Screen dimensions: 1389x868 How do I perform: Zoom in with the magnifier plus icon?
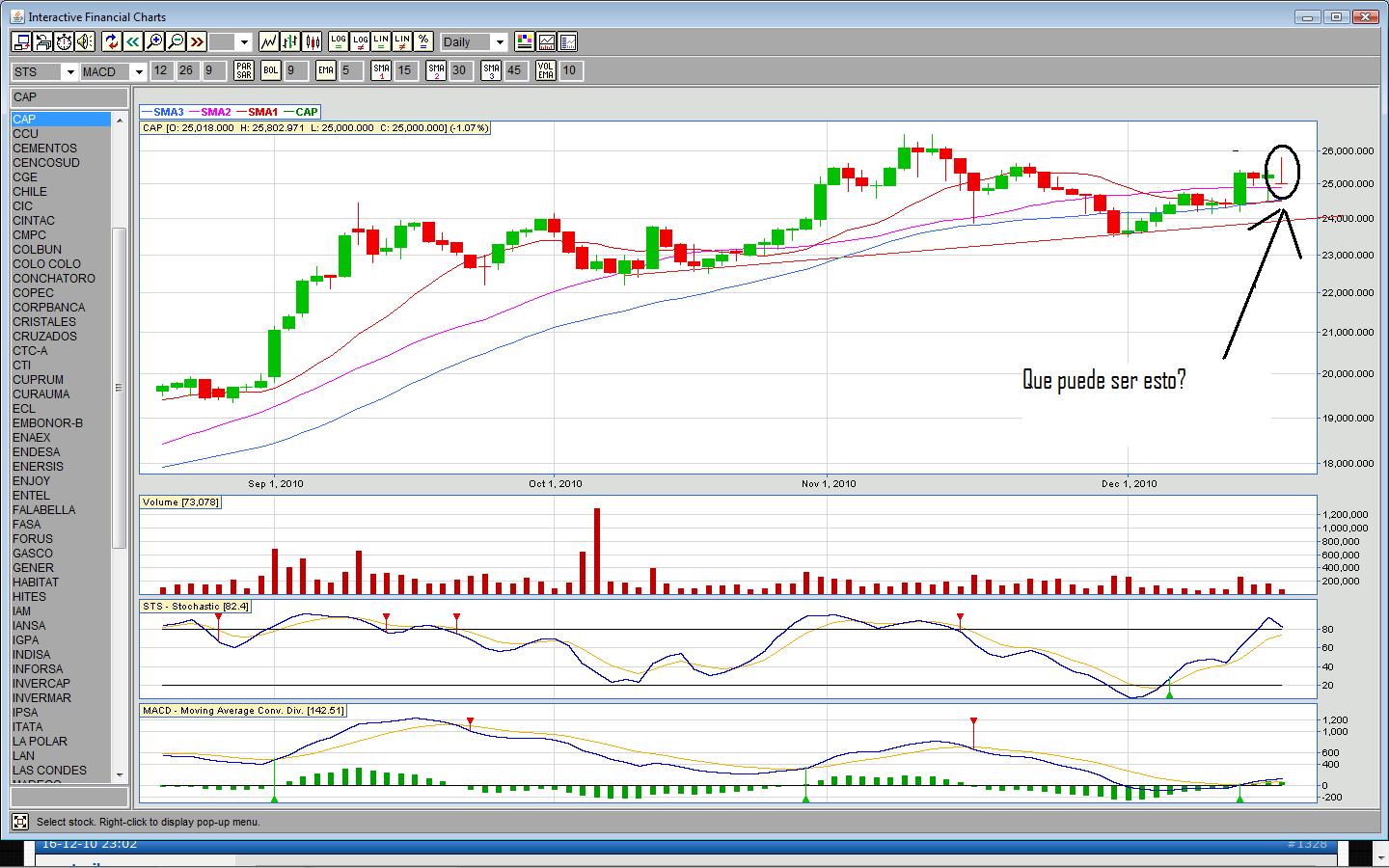154,41
